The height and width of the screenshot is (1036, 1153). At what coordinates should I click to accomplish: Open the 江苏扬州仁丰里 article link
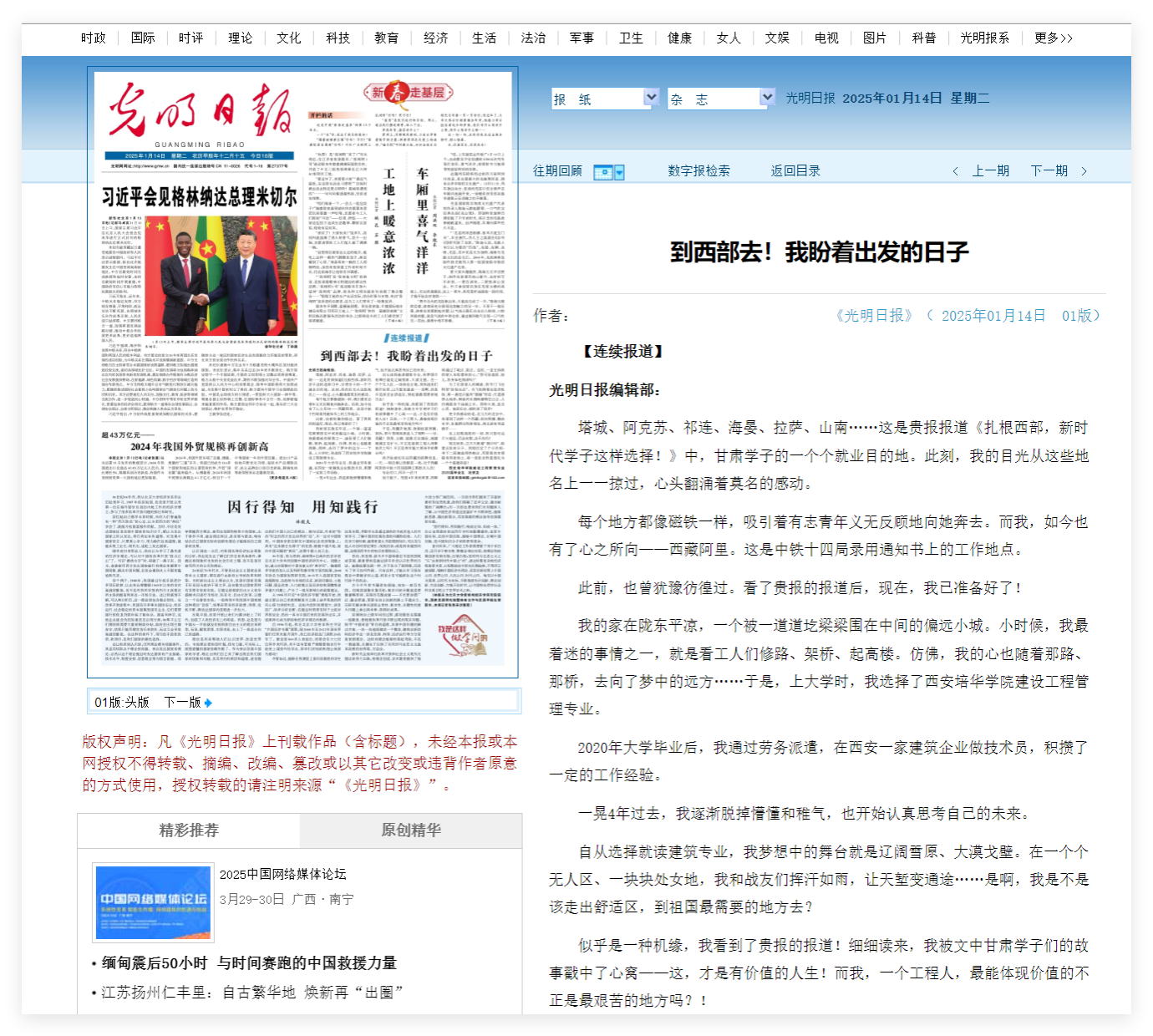coord(252,993)
